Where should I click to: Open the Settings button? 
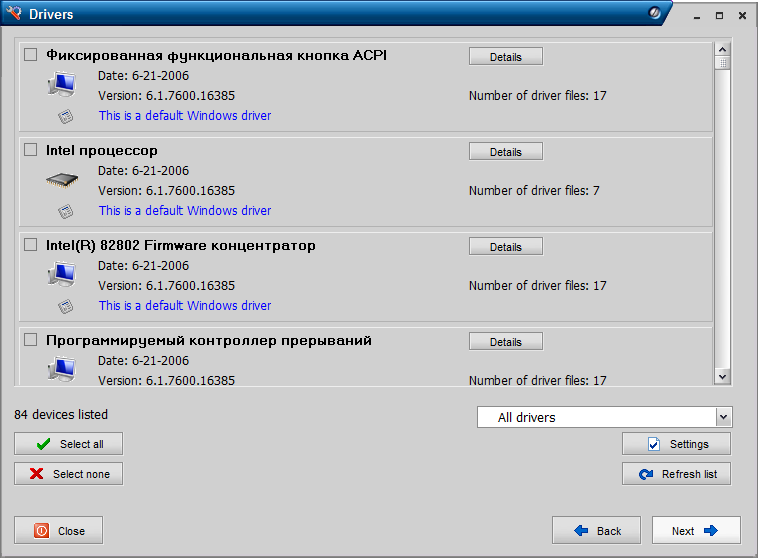coord(676,444)
